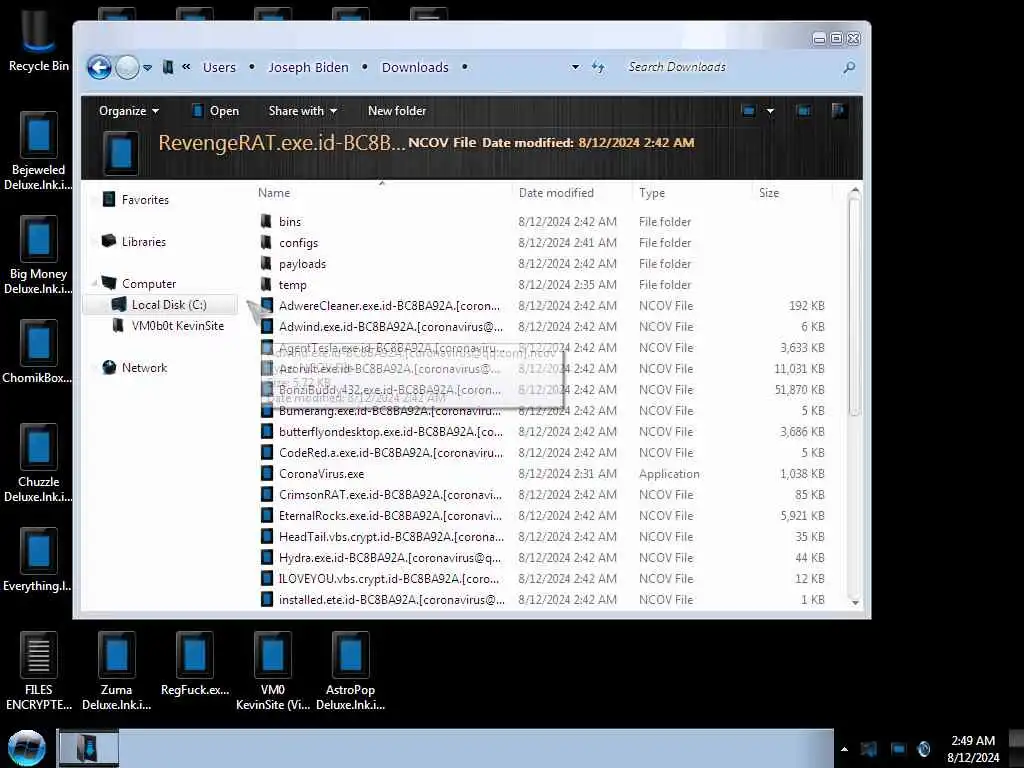This screenshot has height=768, width=1024.
Task: Select RegFuck.exe desktop icon
Action: [195, 664]
